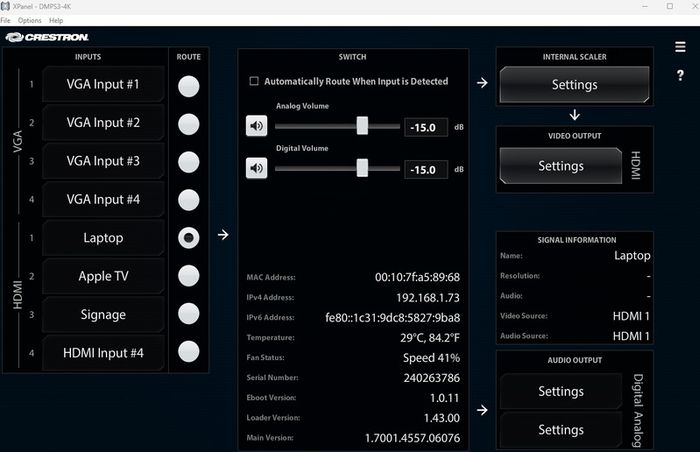This screenshot has height=452, width=700.
Task: Open the Help menu
Action: 56,21
